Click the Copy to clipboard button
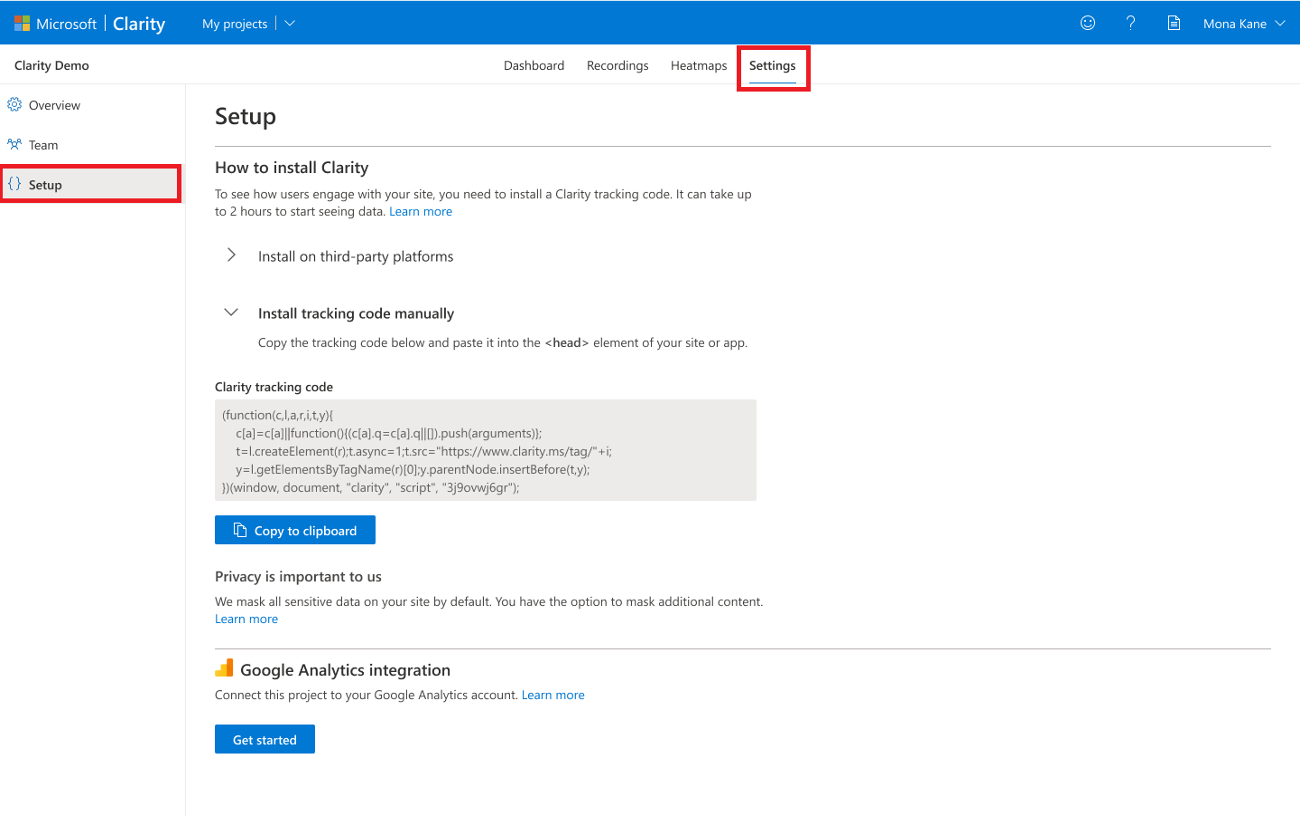1300x816 pixels. point(295,530)
